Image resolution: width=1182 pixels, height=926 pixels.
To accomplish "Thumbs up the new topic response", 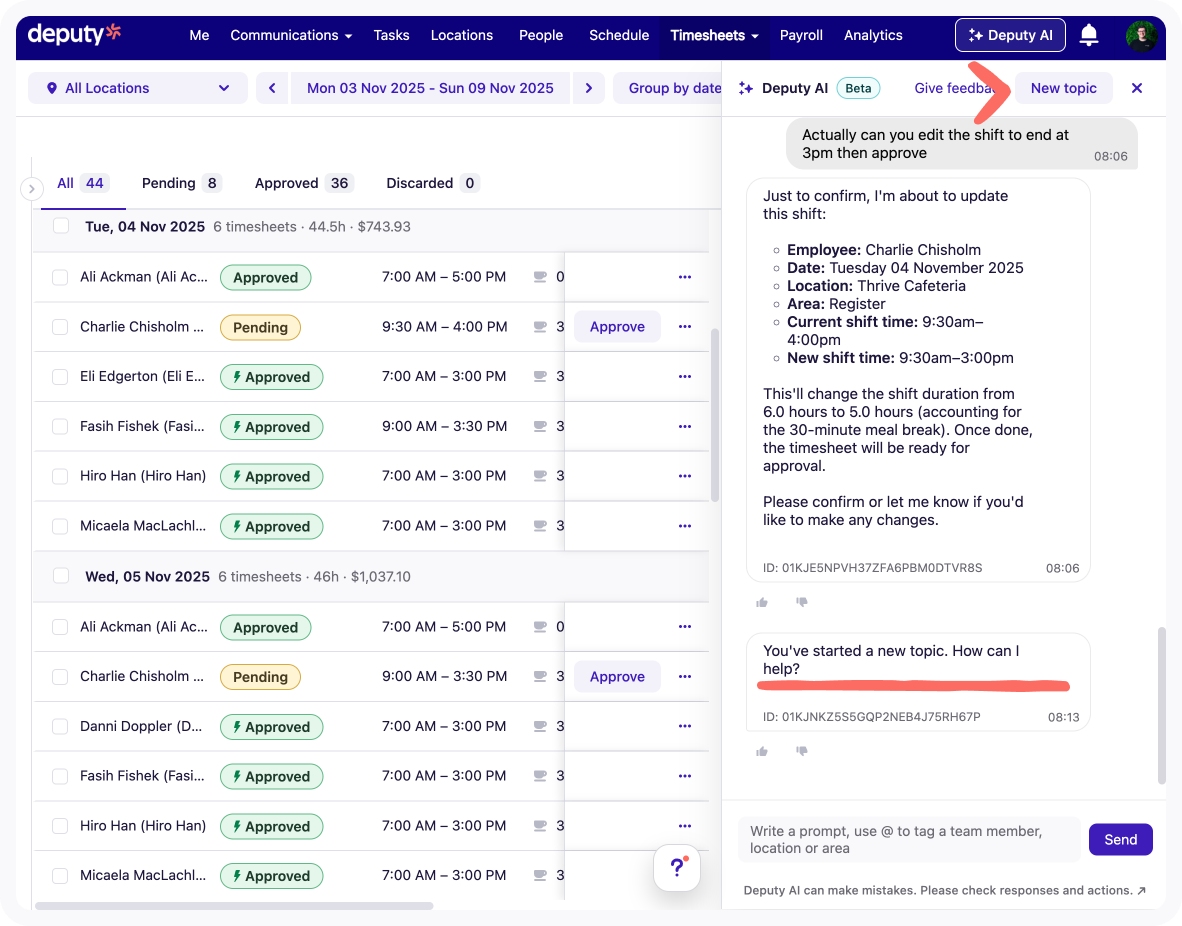I will [x=762, y=751].
